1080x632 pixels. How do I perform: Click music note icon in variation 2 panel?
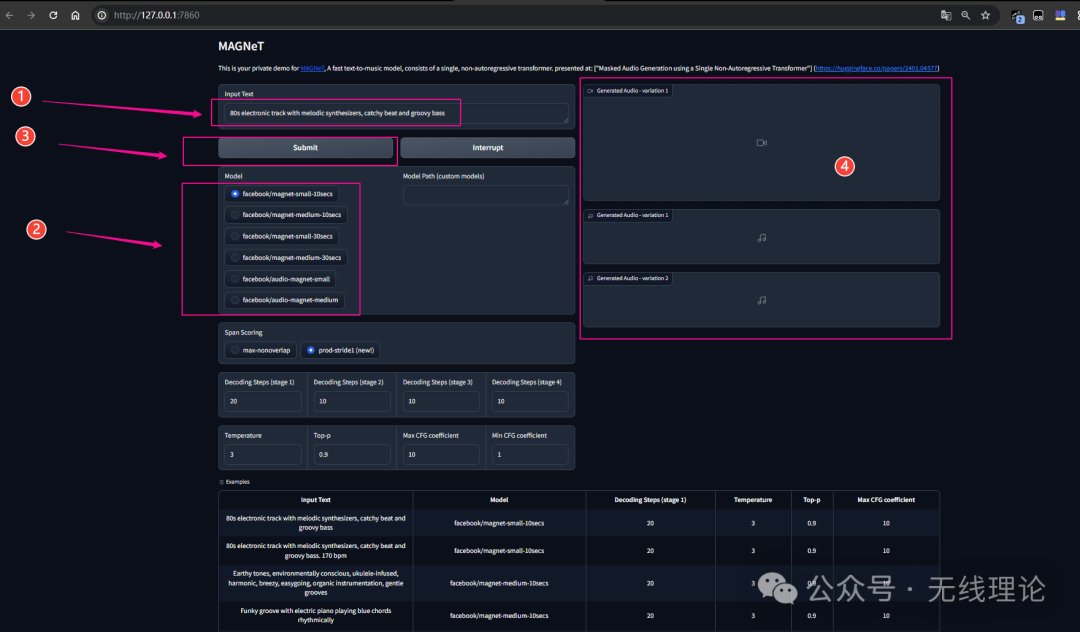click(x=761, y=300)
